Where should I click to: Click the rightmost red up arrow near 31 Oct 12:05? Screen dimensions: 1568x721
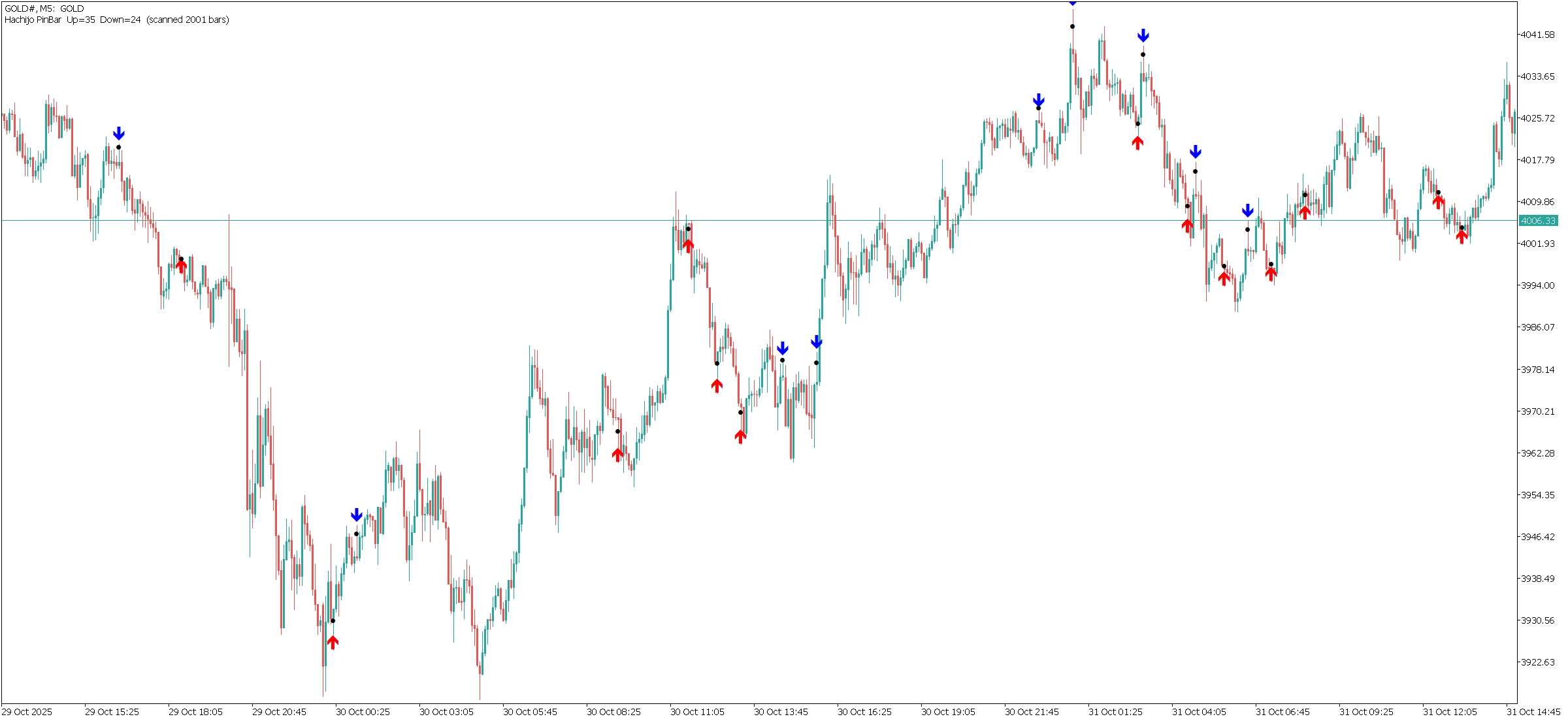[x=1462, y=236]
